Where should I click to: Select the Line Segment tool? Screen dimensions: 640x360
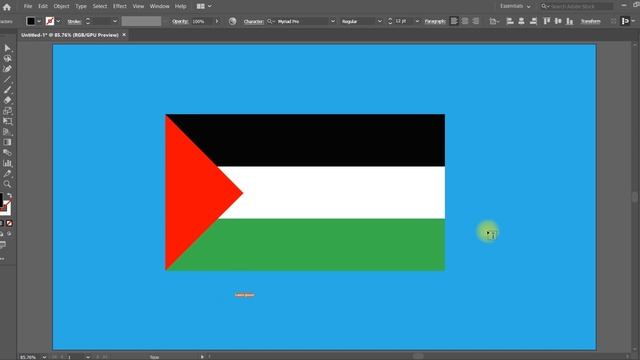7,80
